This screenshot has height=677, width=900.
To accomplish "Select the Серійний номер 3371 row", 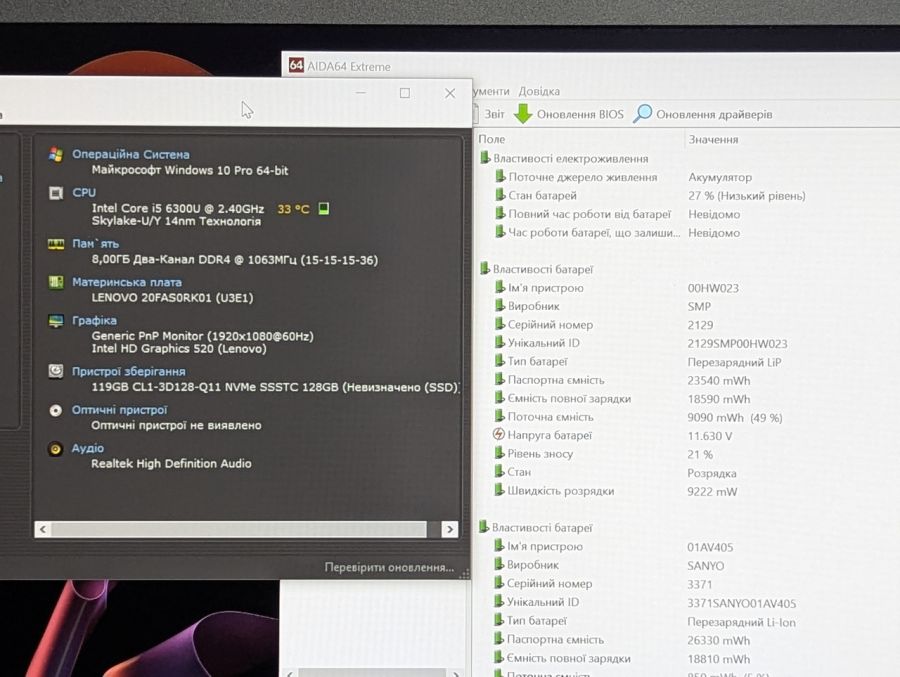I will [x=603, y=583].
